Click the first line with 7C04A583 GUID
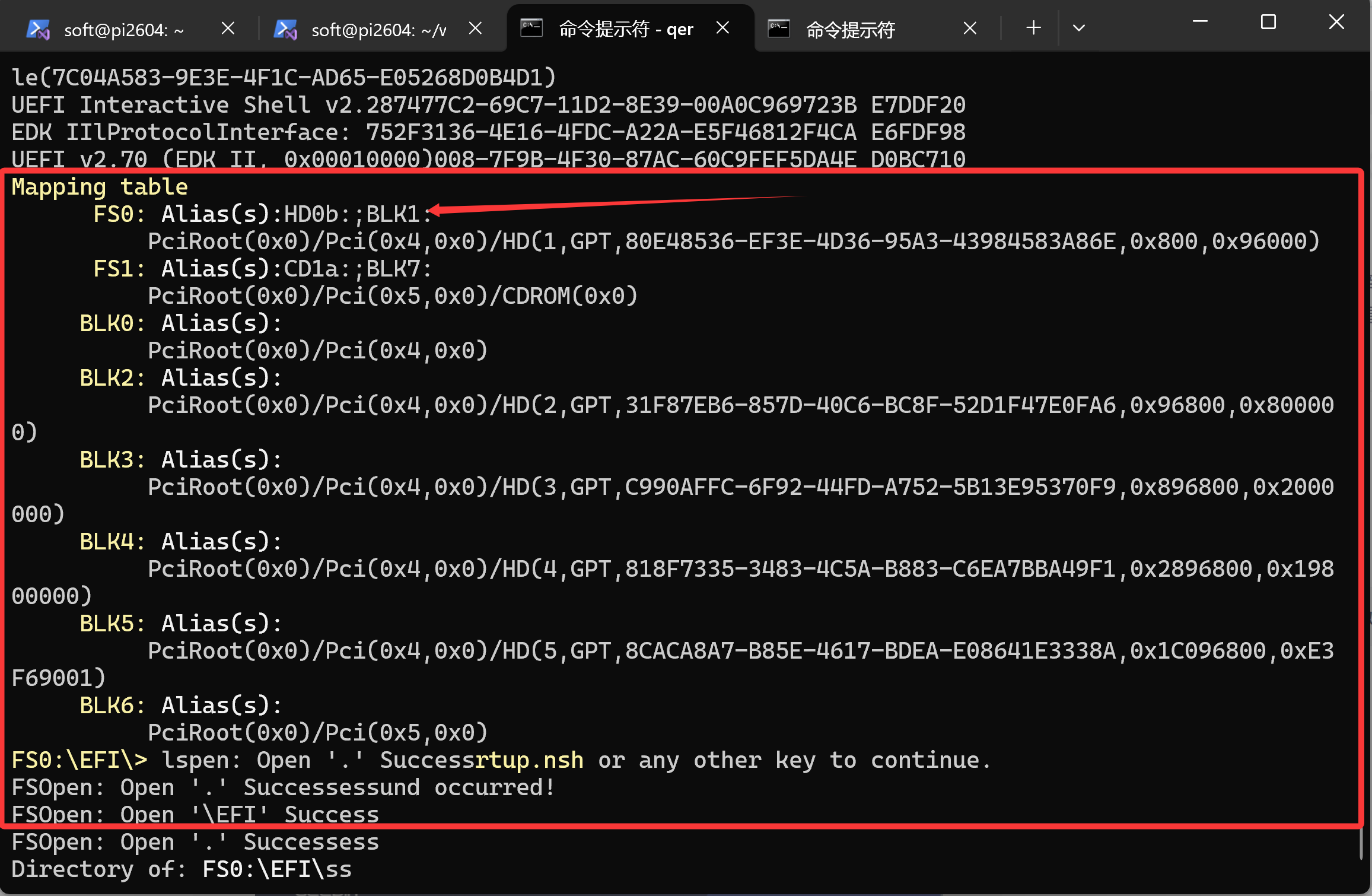This screenshot has height=896, width=1372. pyautogui.click(x=284, y=78)
